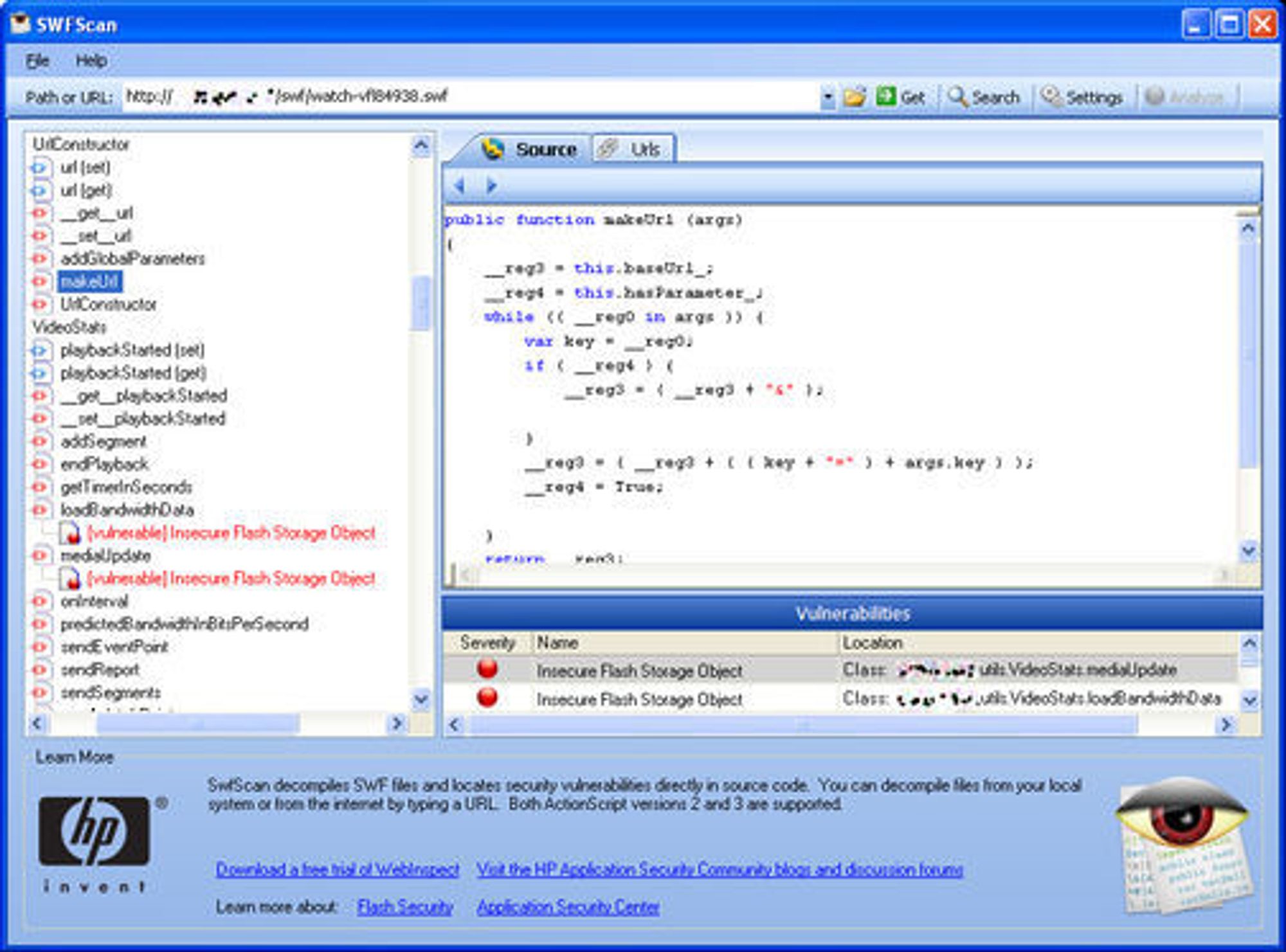Screen dimensions: 1286x952
Task: Select playbackStarted (get) item
Action: point(133,373)
